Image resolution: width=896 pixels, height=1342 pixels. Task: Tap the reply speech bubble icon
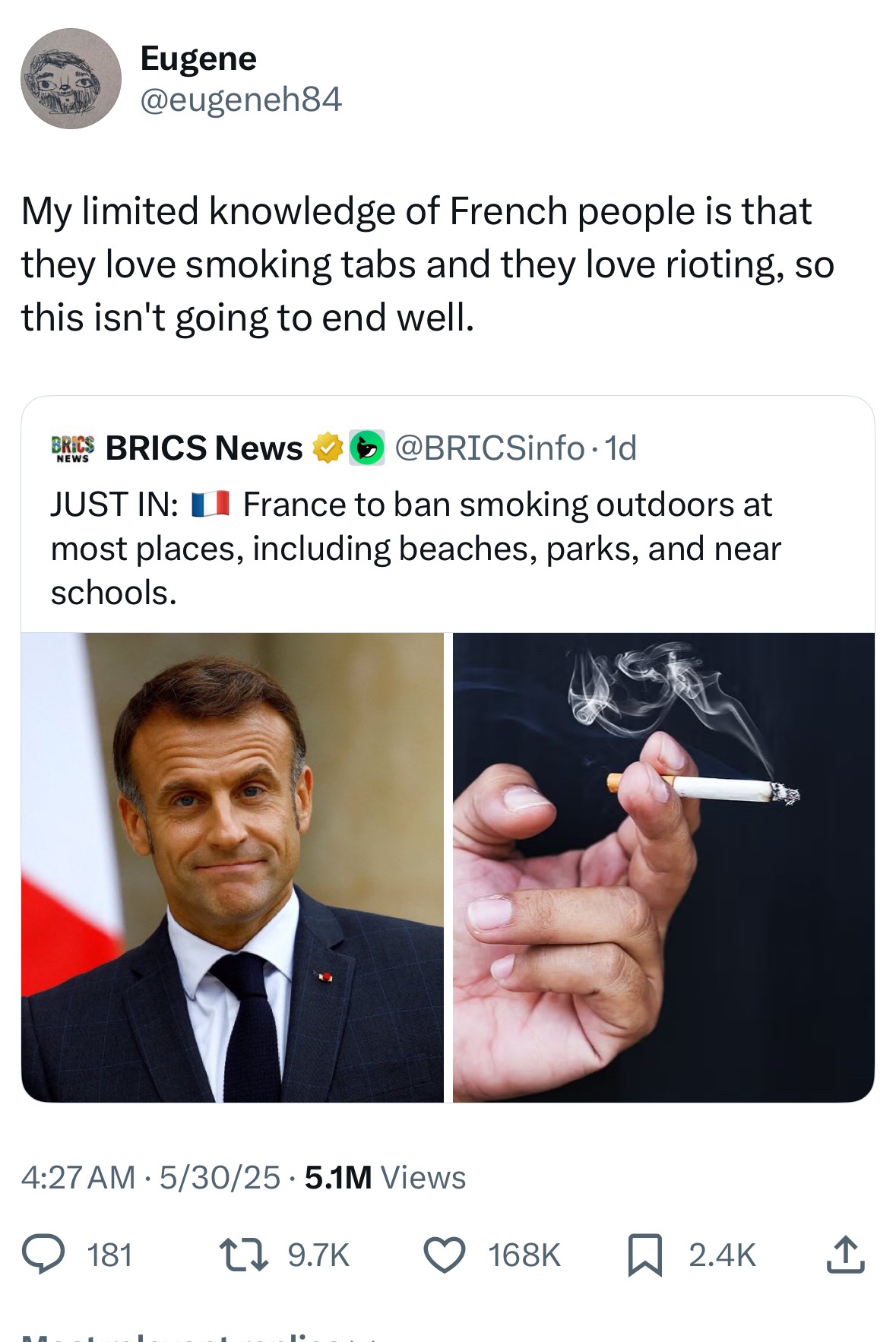[x=43, y=1254]
